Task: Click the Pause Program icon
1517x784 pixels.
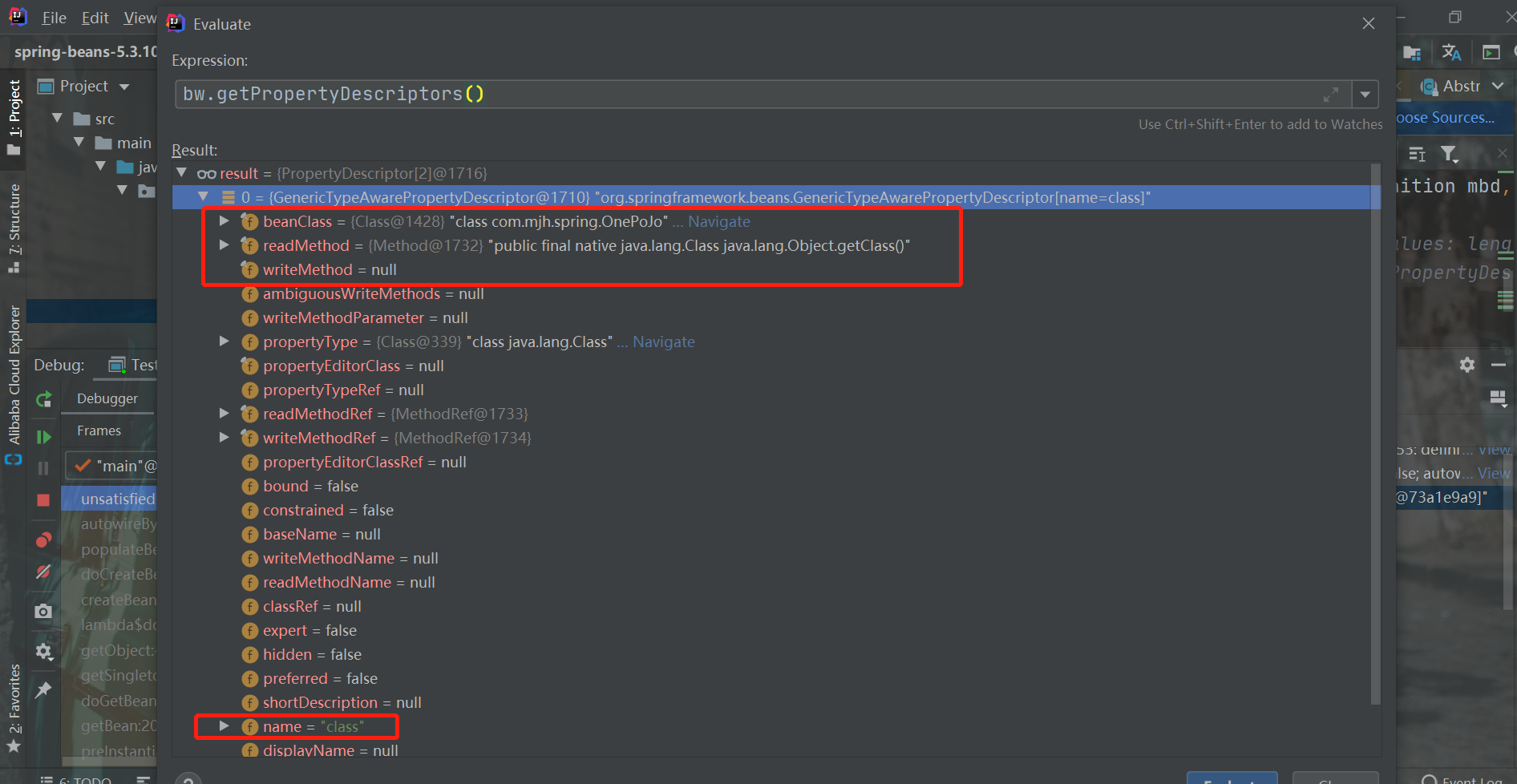Action: point(44,468)
